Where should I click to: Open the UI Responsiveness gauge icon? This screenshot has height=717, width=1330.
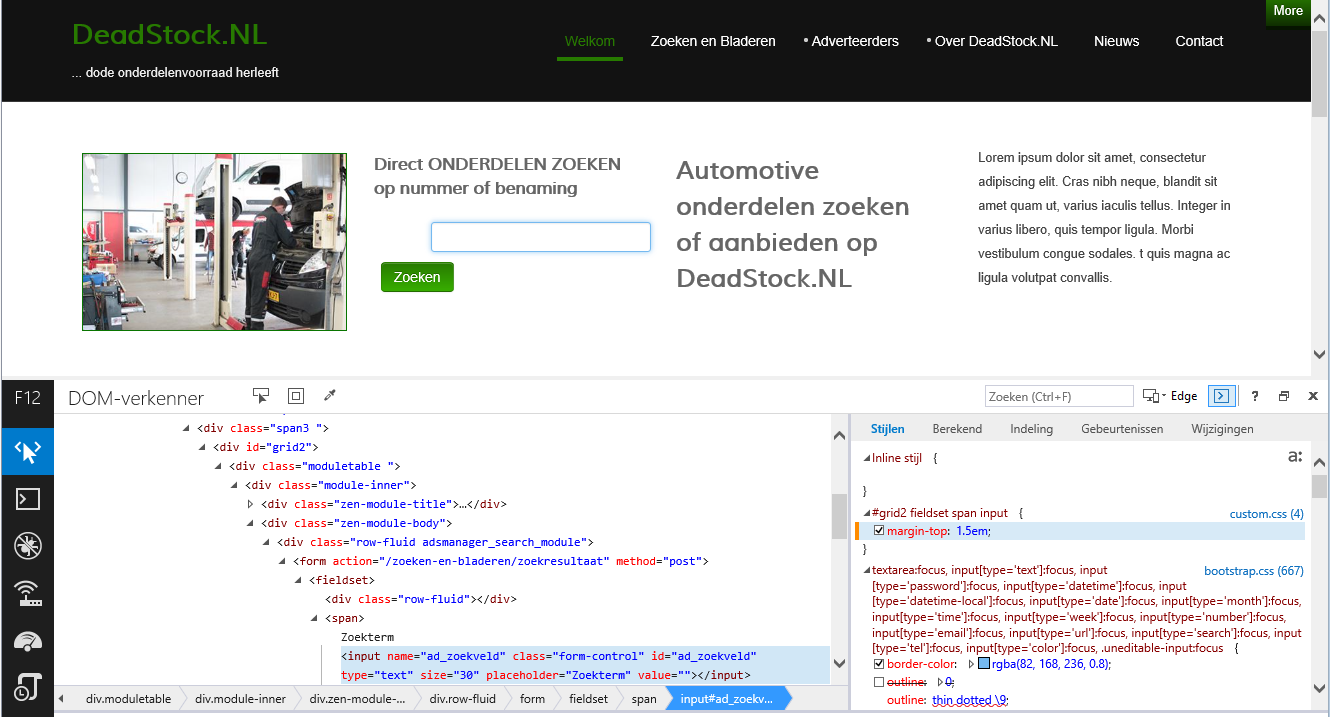coord(27,641)
